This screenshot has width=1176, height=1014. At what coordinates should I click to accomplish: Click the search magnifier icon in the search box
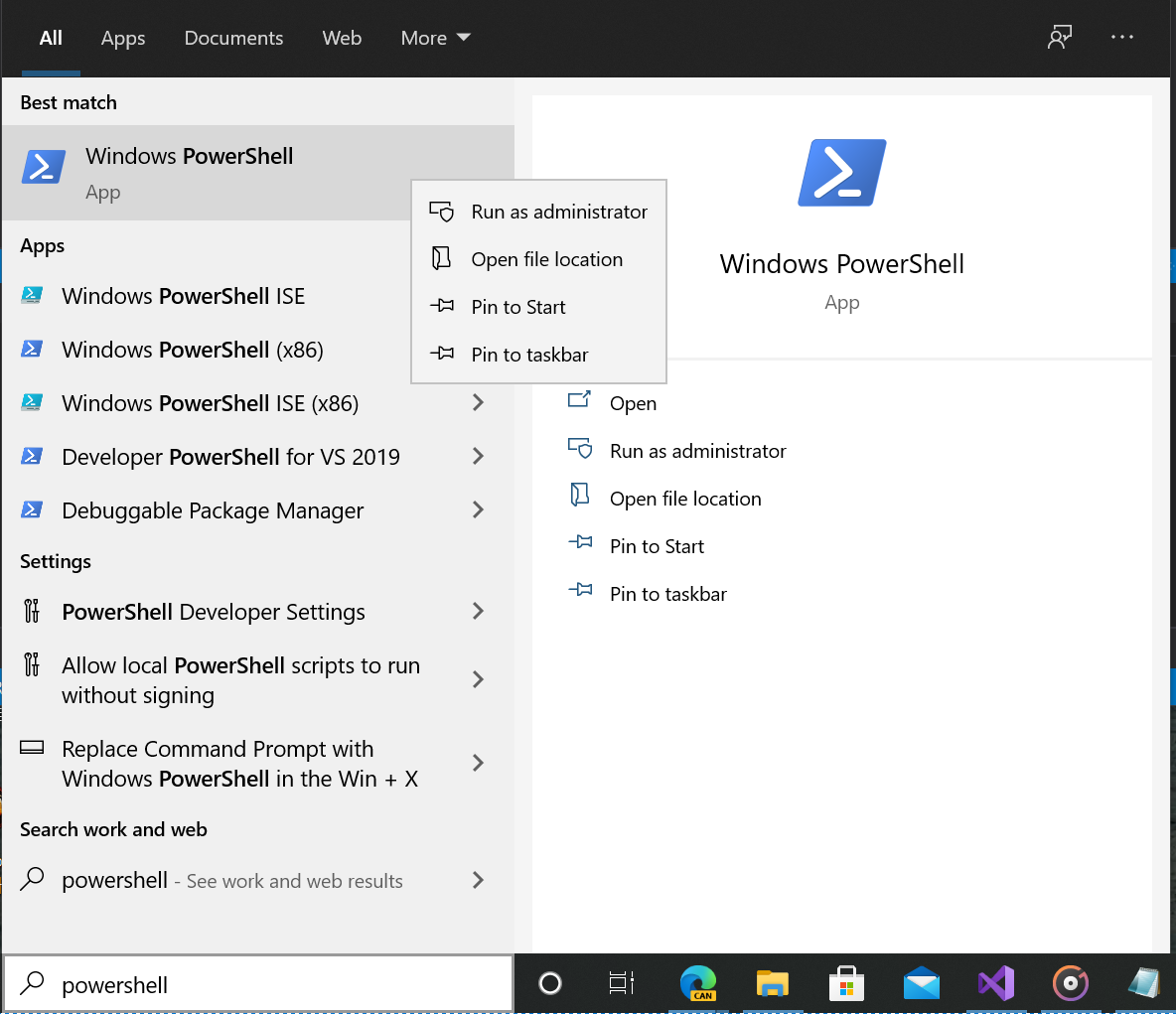[x=32, y=983]
